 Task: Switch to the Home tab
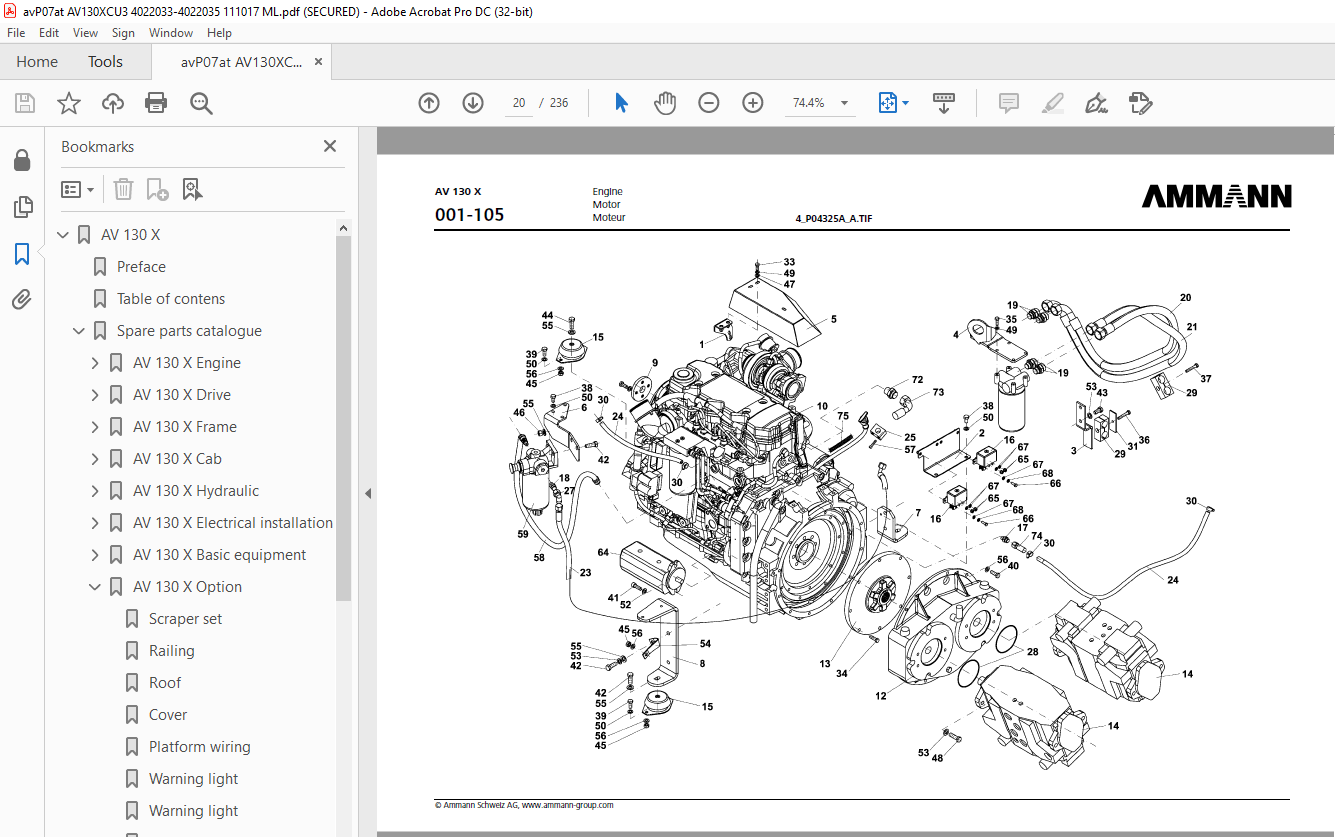37,62
